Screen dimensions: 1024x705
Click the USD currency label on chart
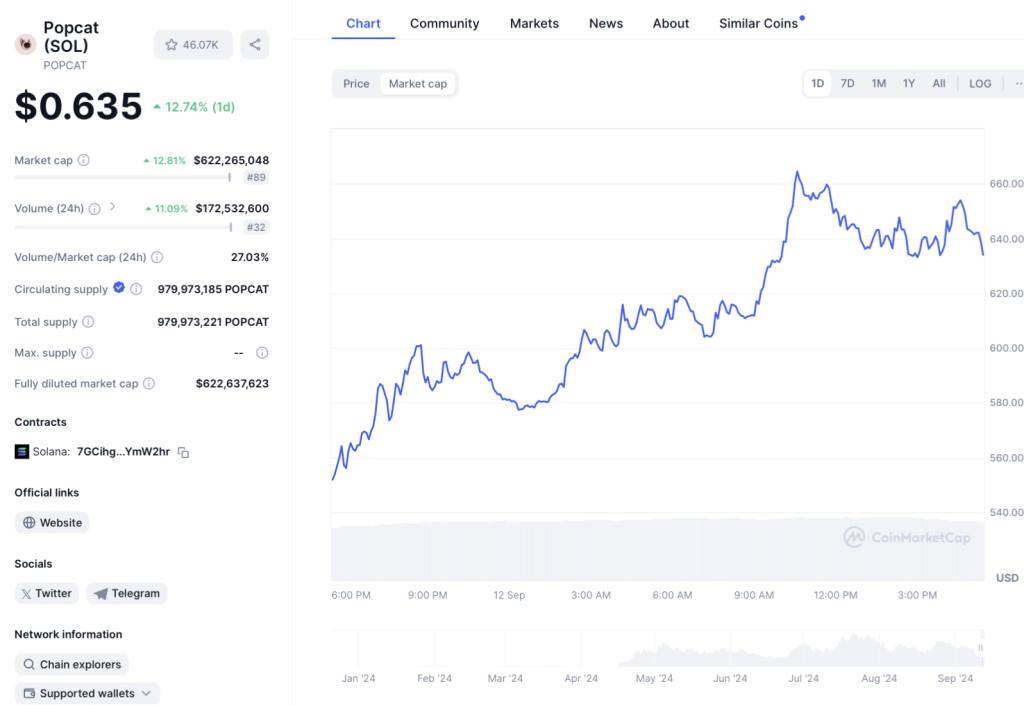[1007, 578]
